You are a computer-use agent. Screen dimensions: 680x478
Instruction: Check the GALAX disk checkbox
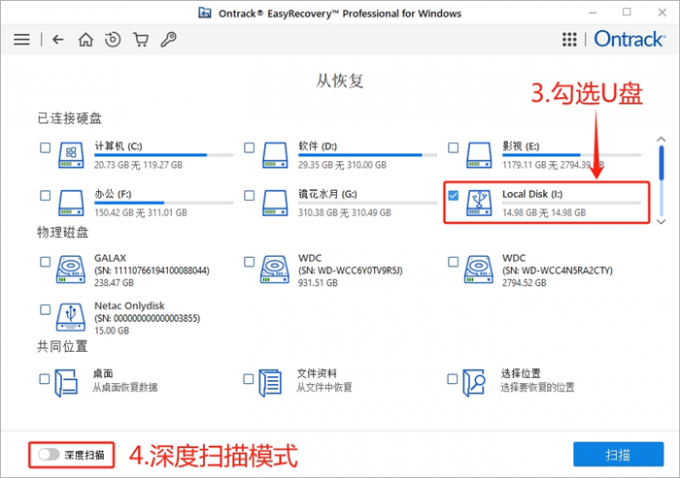tap(45, 262)
